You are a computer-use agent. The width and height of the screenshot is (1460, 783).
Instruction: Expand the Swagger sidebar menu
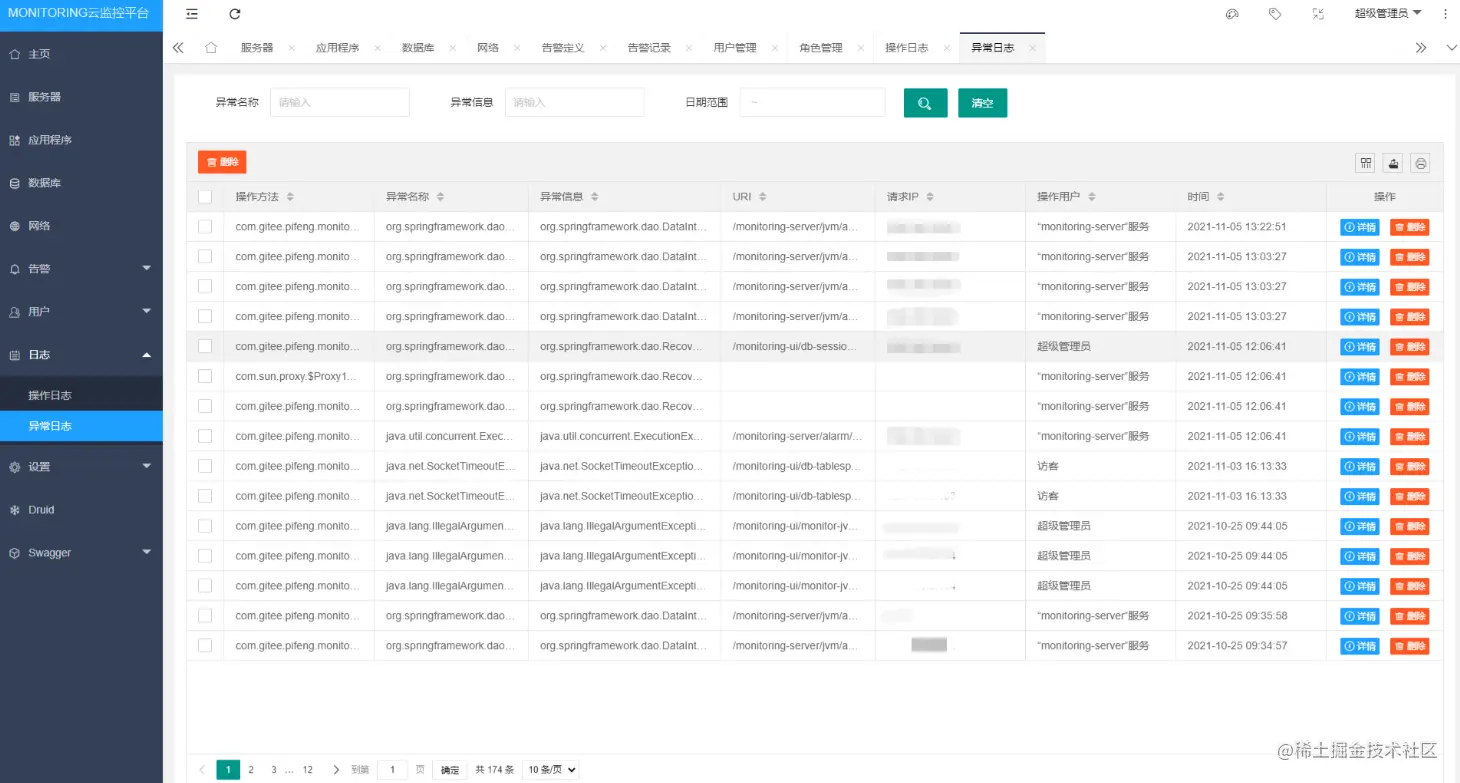81,553
